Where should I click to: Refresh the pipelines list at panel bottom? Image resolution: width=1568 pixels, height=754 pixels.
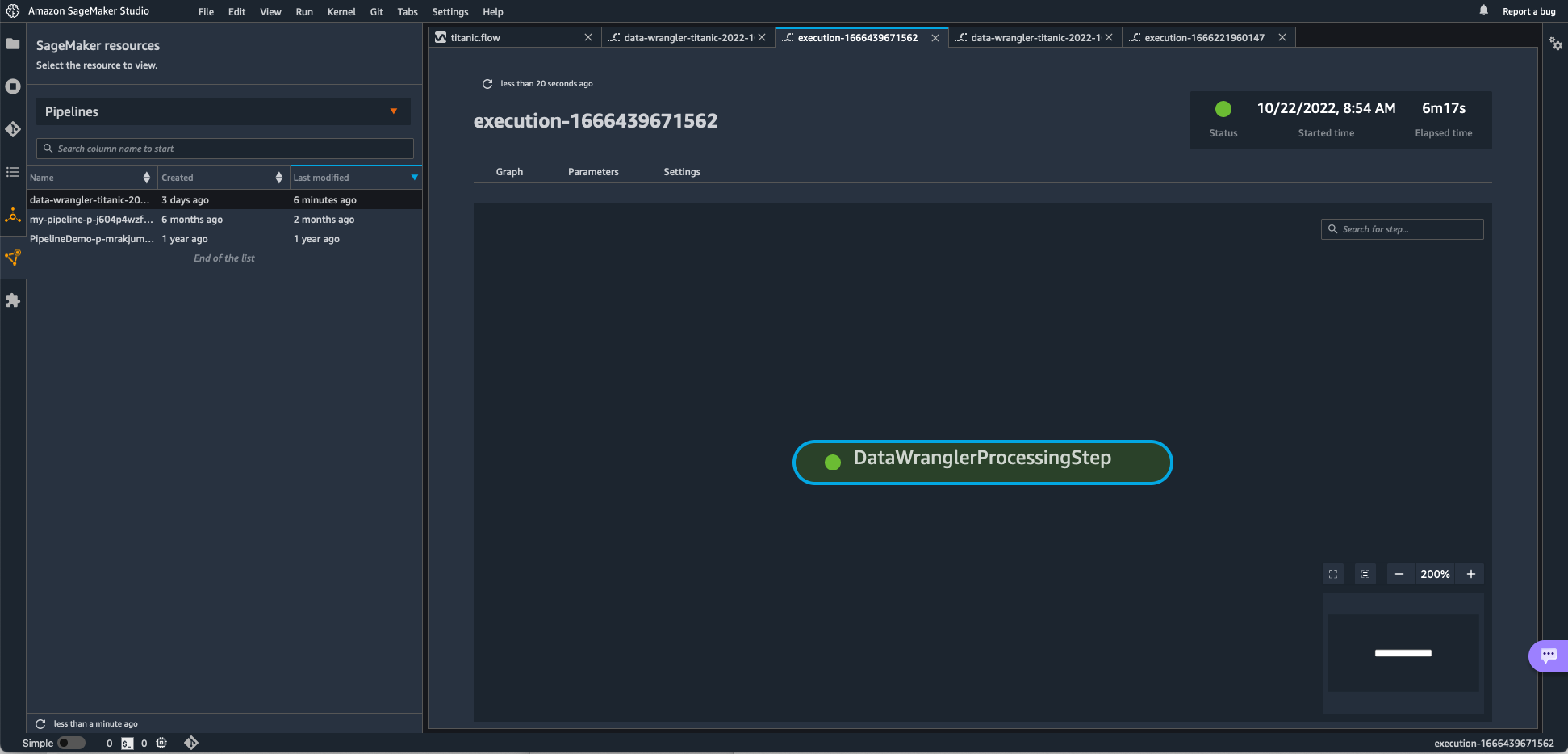click(x=40, y=724)
